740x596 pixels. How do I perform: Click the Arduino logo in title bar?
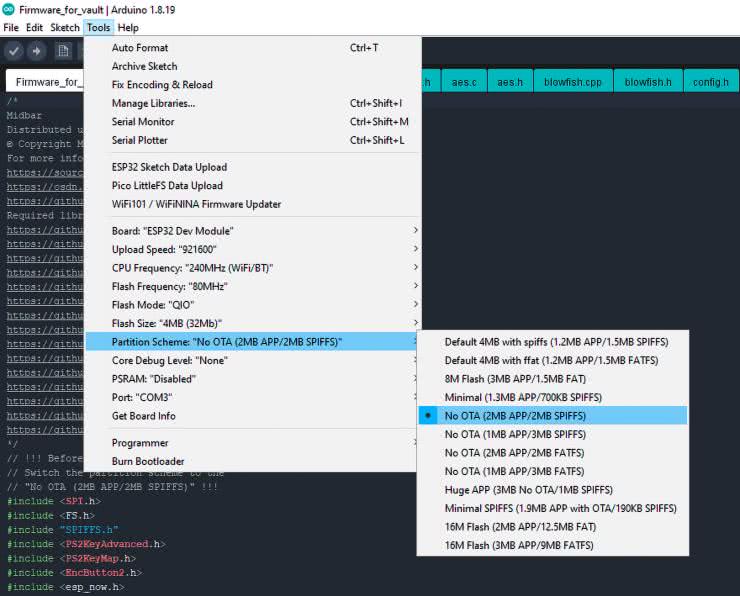[x=9, y=9]
